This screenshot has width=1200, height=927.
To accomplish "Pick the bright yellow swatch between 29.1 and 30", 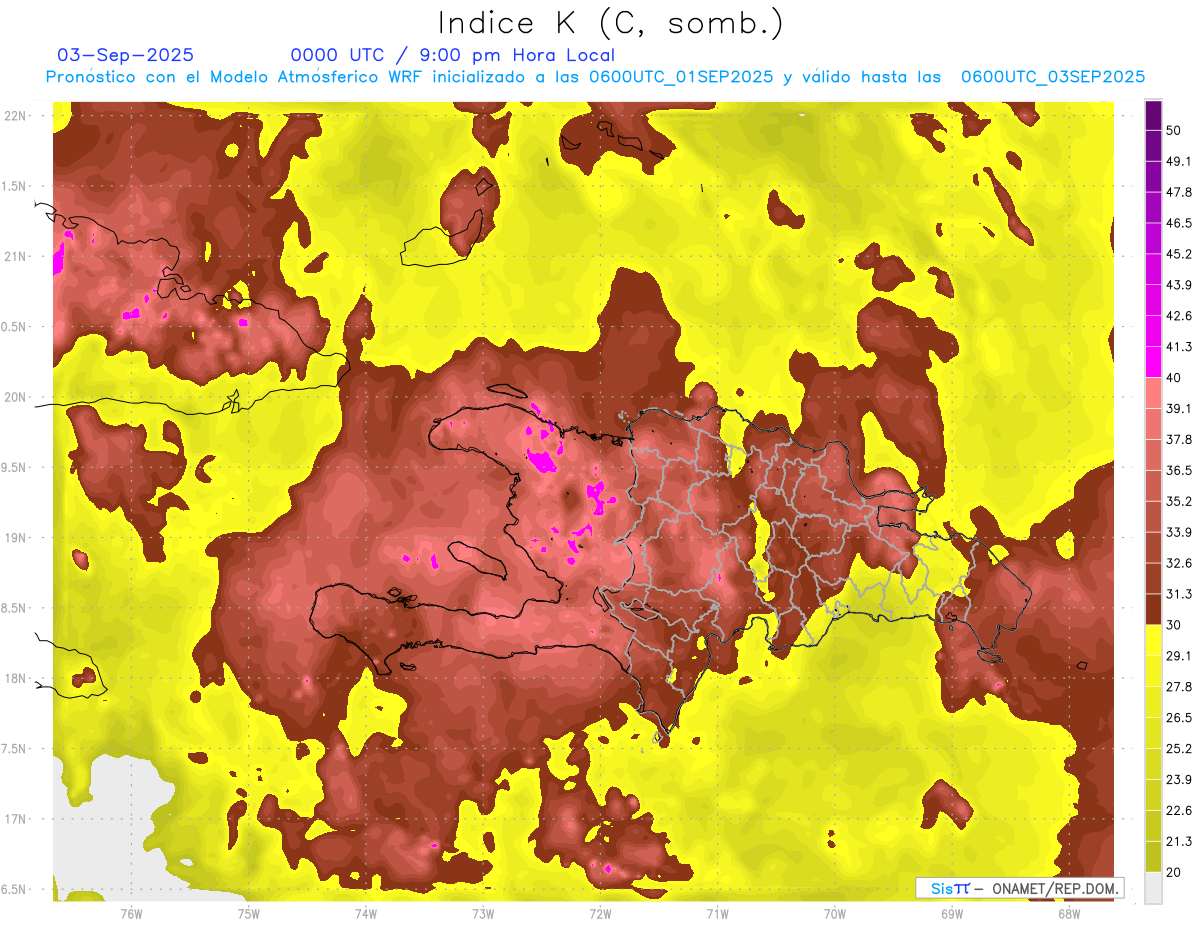I will pos(1153,640).
